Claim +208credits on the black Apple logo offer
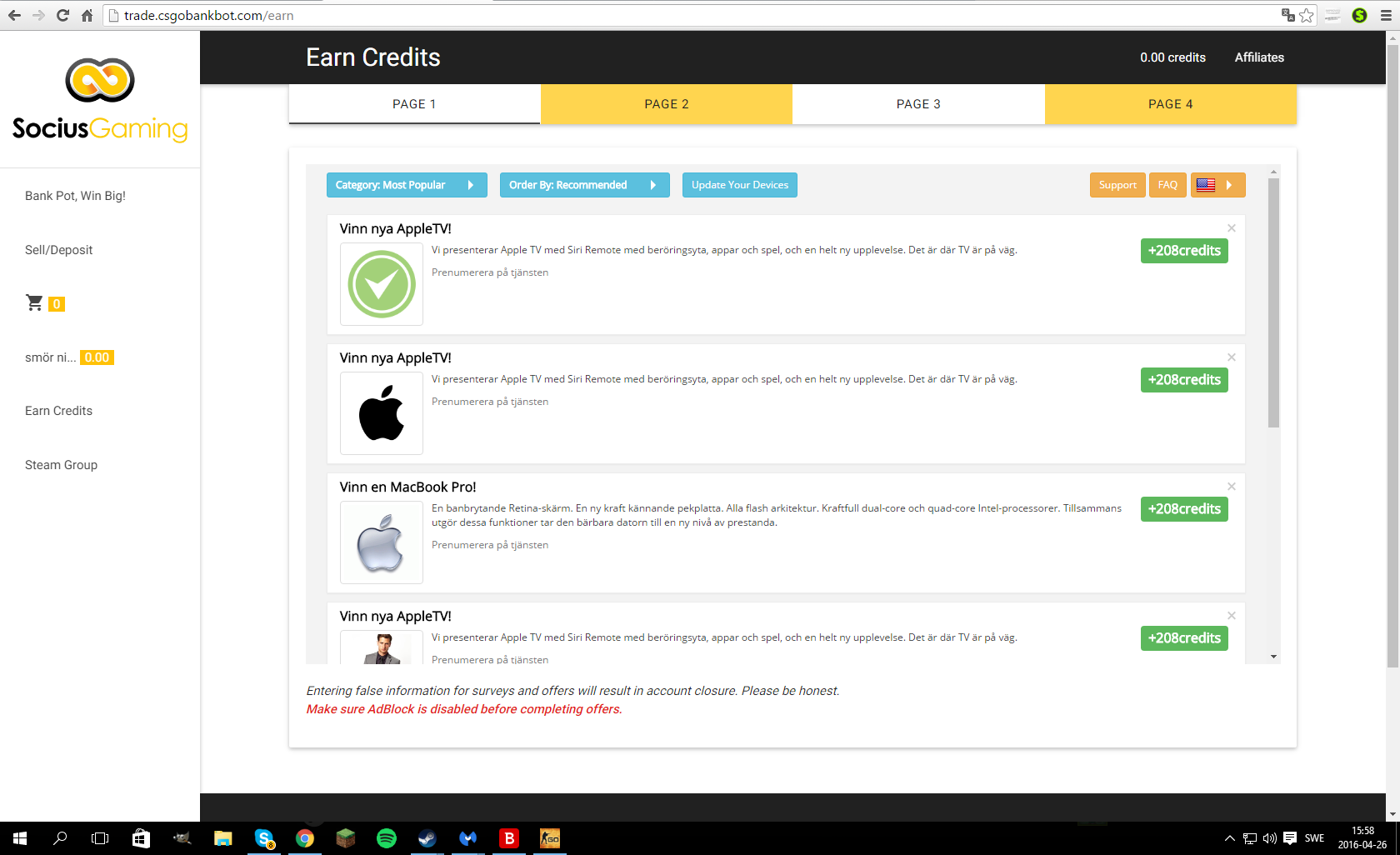 coord(1184,380)
